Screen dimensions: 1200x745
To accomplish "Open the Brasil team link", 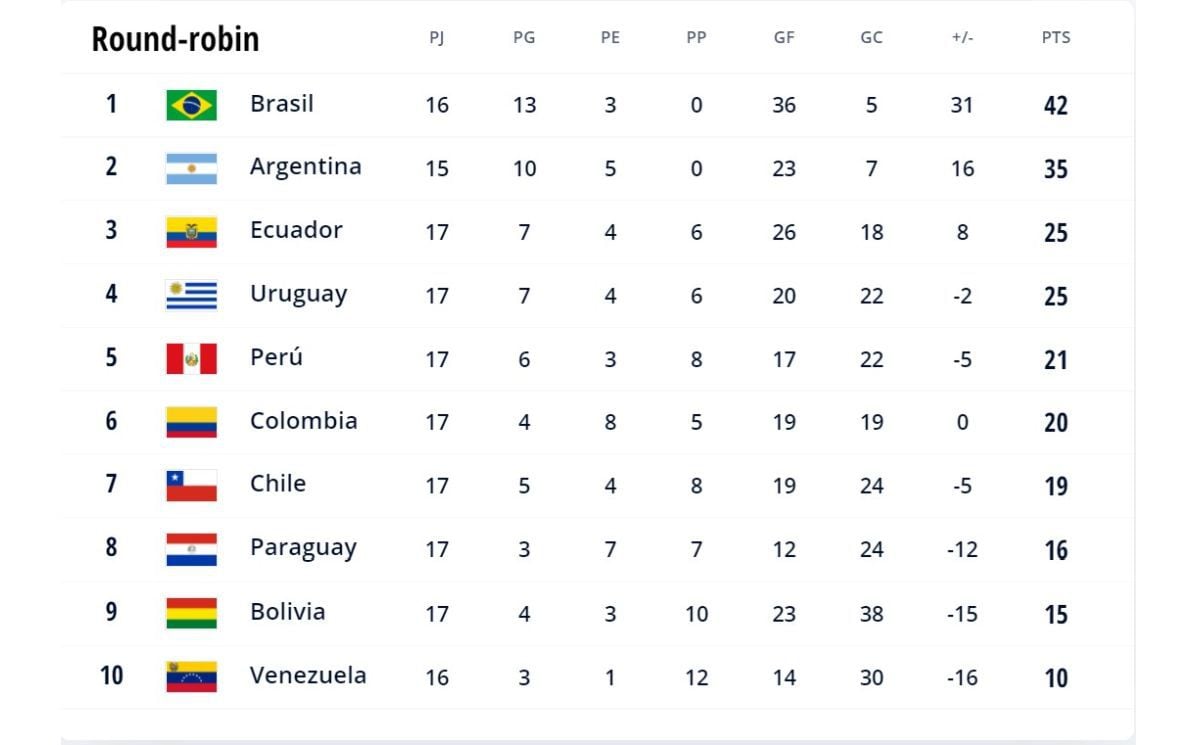I will [x=281, y=103].
